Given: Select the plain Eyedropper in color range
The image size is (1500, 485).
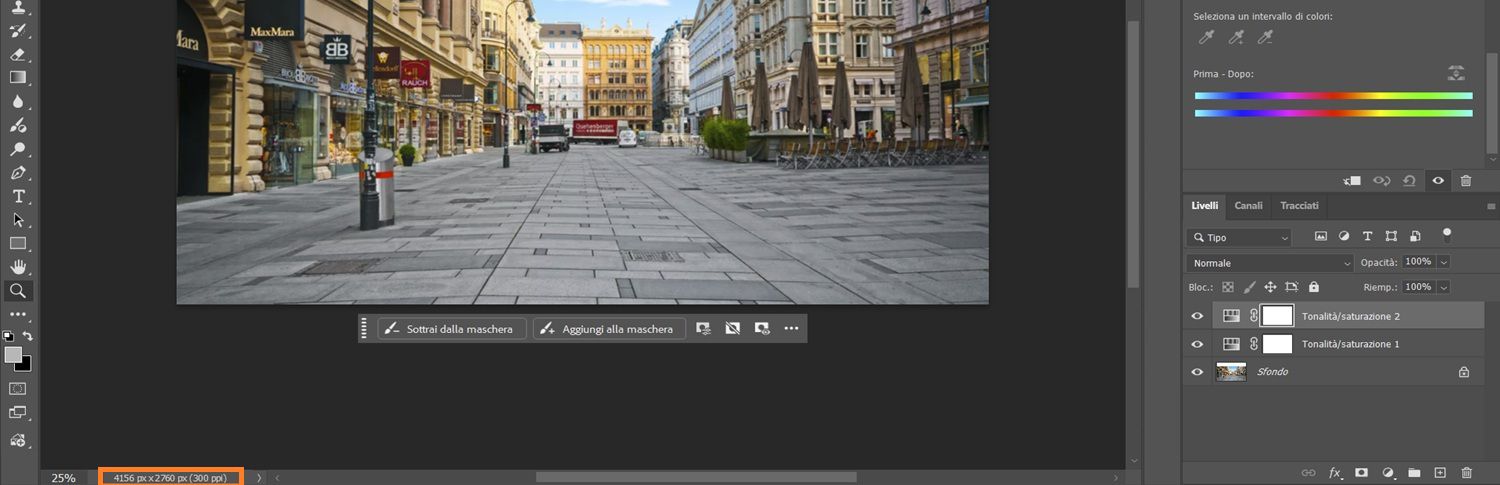Looking at the screenshot, I should [x=1207, y=38].
